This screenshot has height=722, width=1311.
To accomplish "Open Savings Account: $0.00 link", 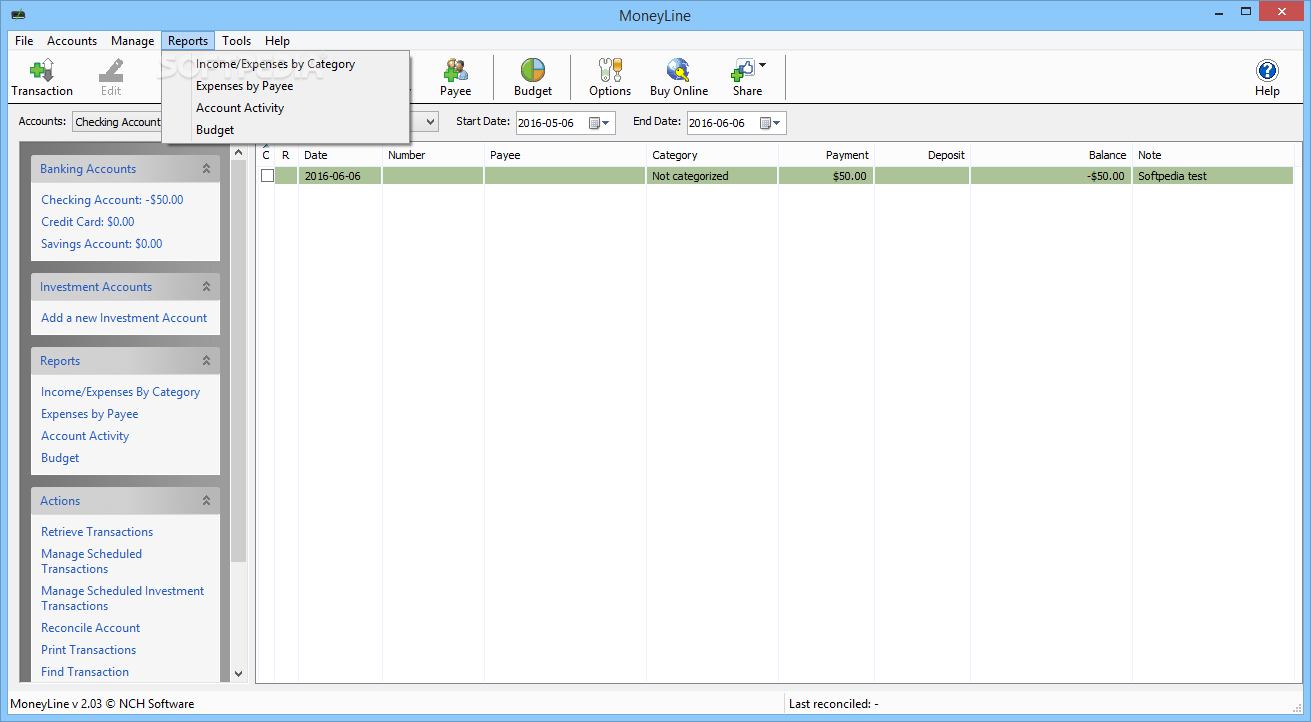I will [x=101, y=244].
